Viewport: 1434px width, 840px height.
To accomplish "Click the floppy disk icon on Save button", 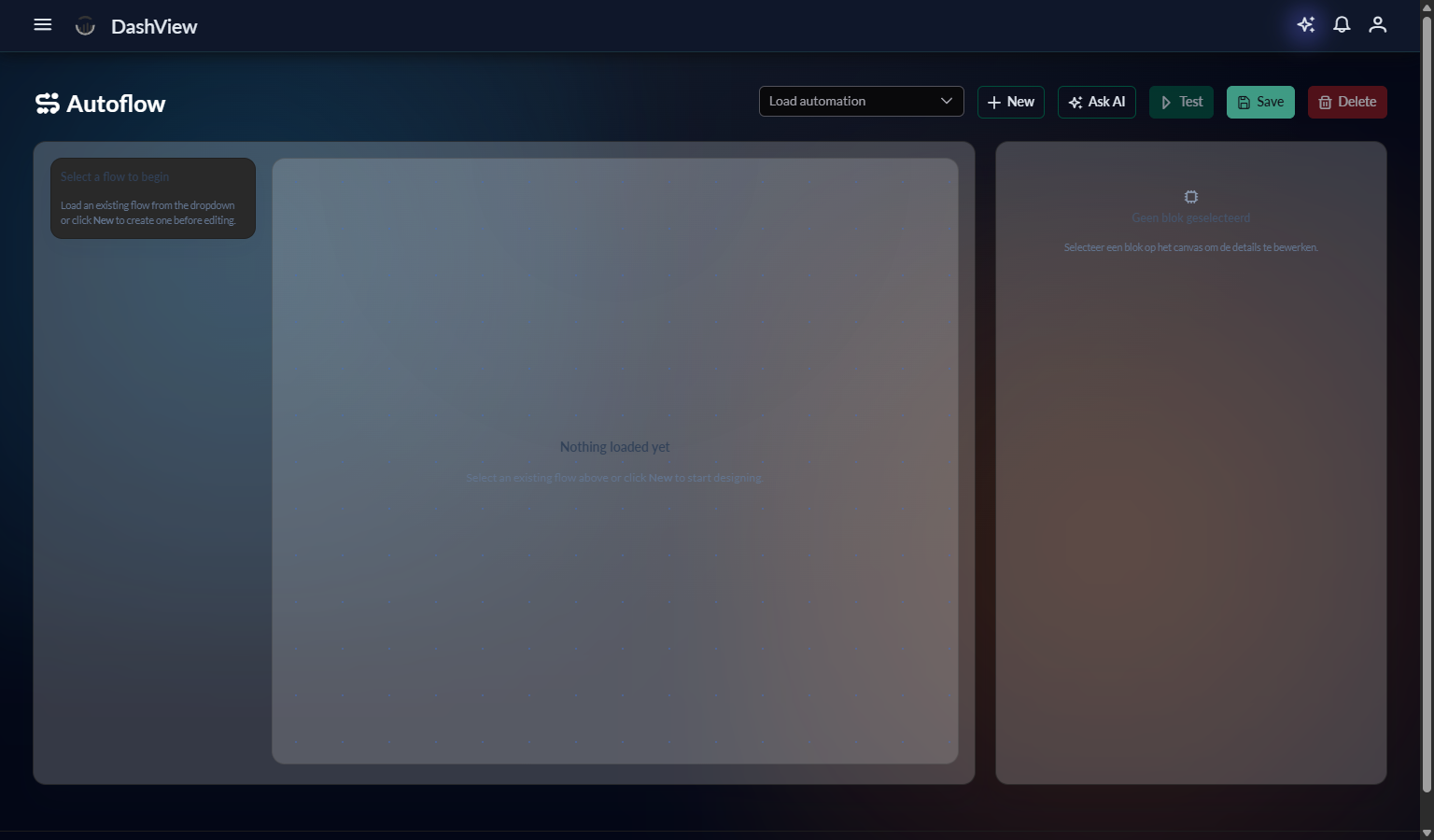I will point(1243,102).
